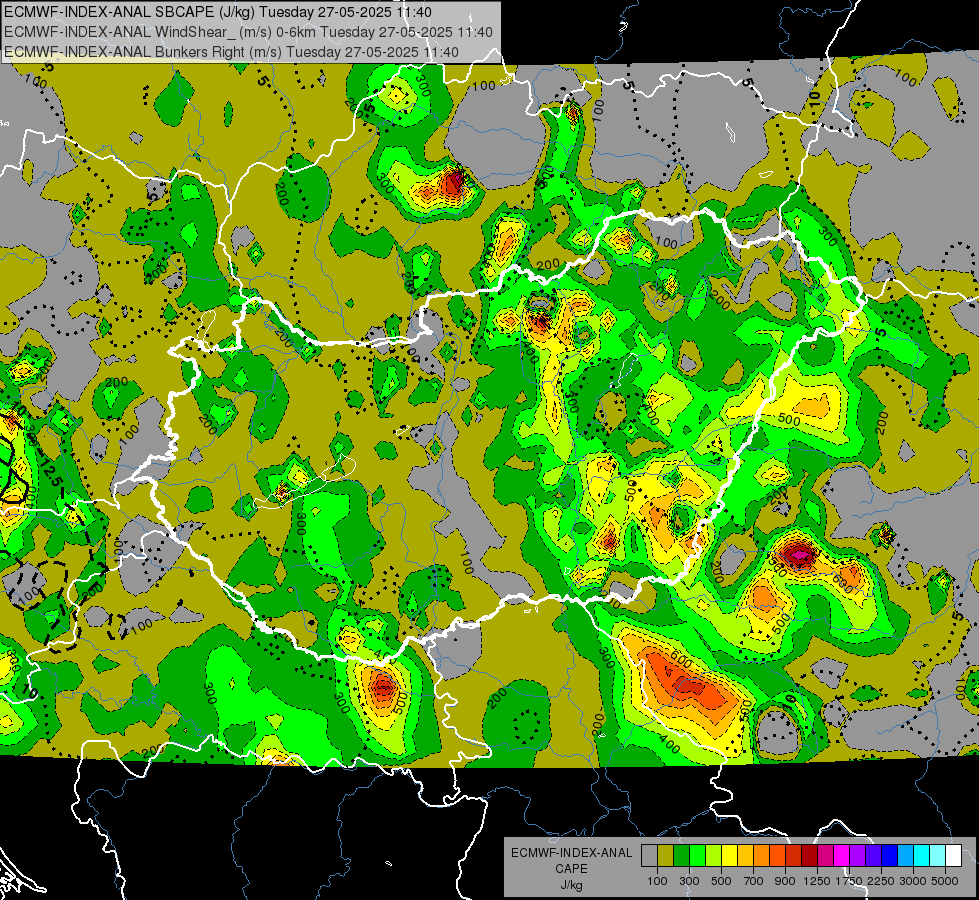Select the dark green legend swatch
The image size is (979, 900).
click(681, 856)
